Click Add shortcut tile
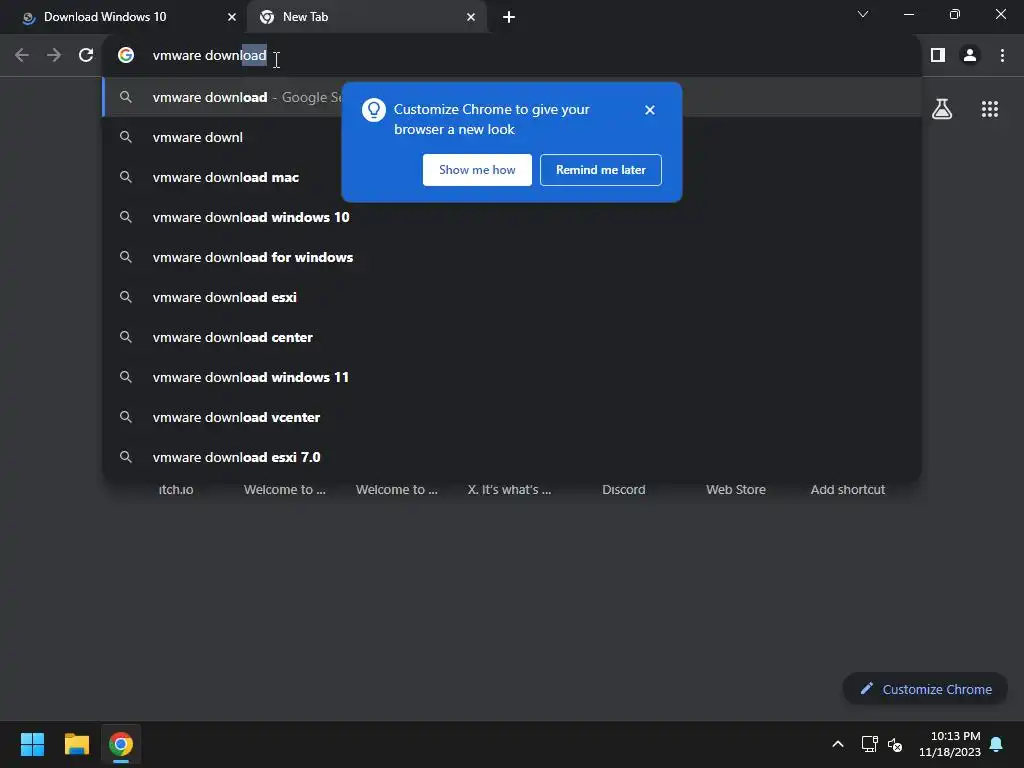1024x768 pixels. click(x=848, y=489)
